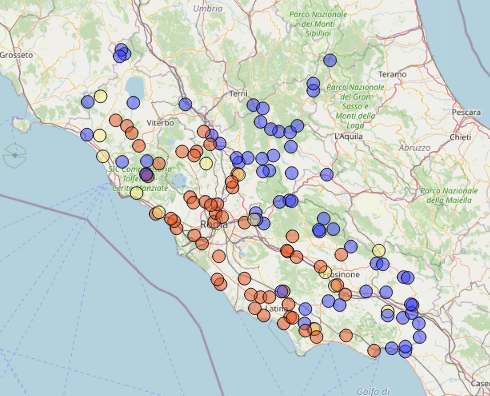Click the blue marker below Monti Sibillini label
490x396 pixels.
330,60
